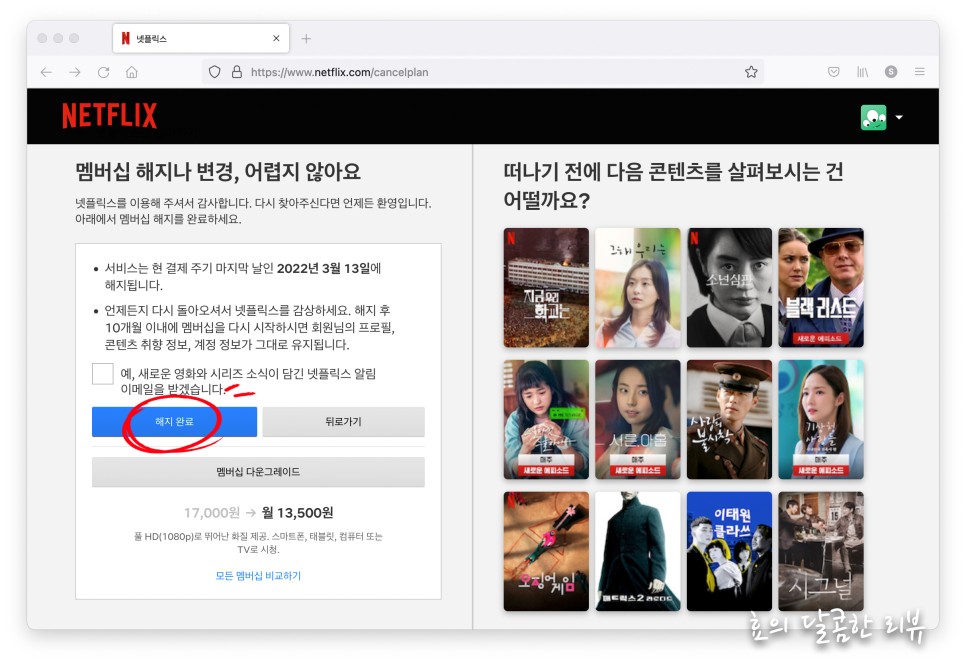966x663 pixels.
Task: Click the 월 13,500원 price text
Action: click(x=298, y=513)
